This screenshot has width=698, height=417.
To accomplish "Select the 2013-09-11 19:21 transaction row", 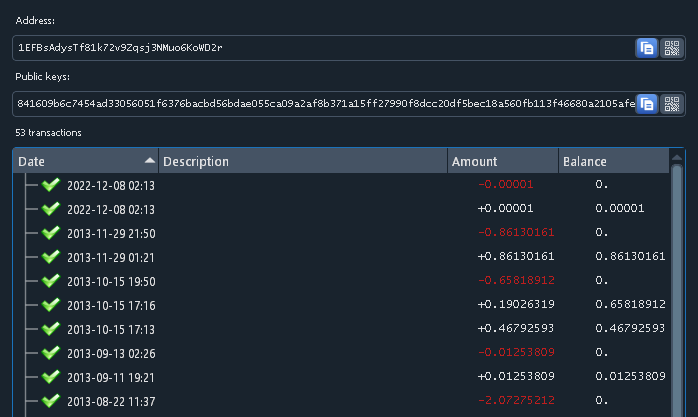I will pyautogui.click(x=300, y=376).
